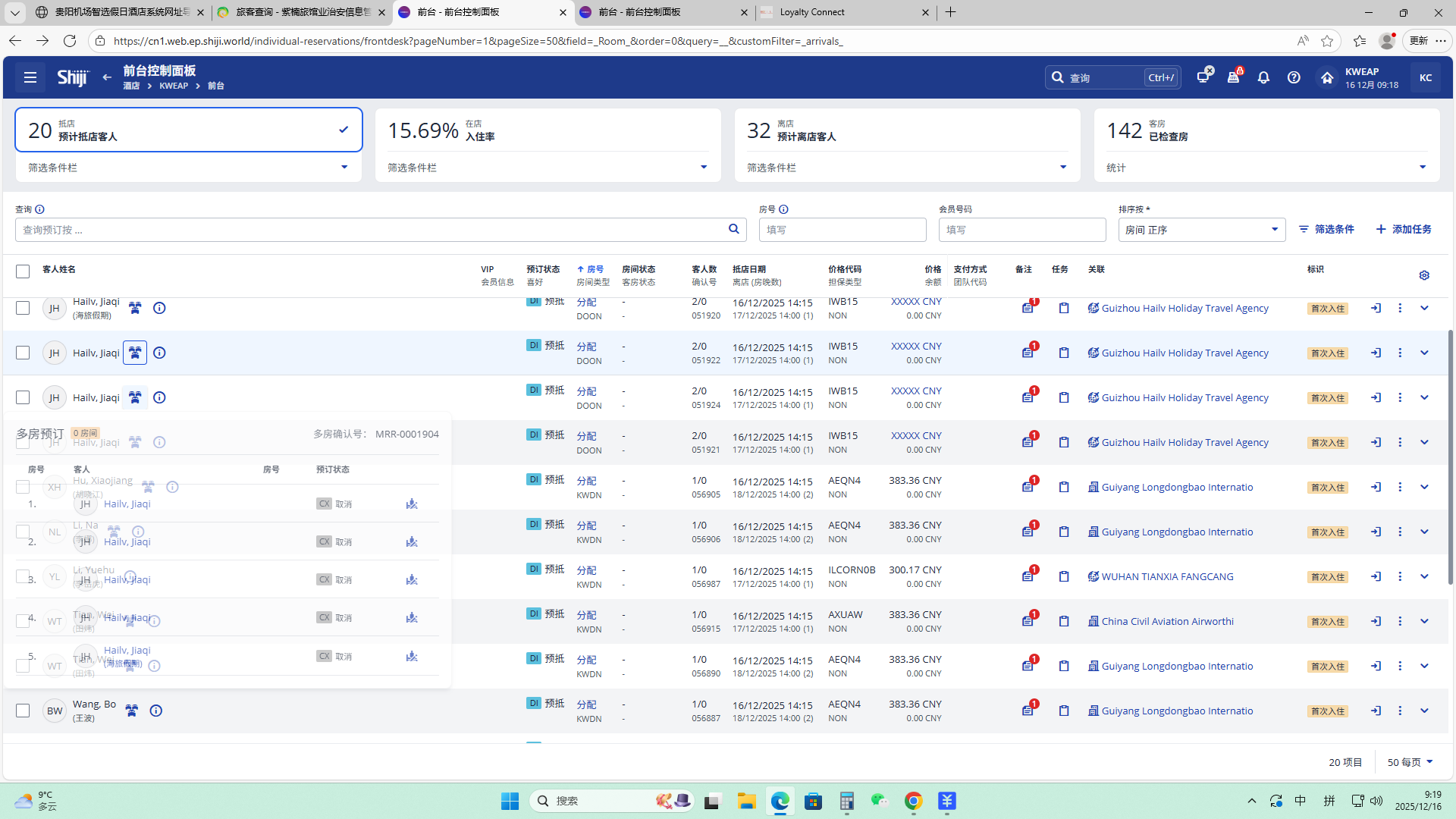The height and width of the screenshot is (819, 1456).
Task: Open three-dot menu on China Civil Aviation row
Action: (1400, 621)
